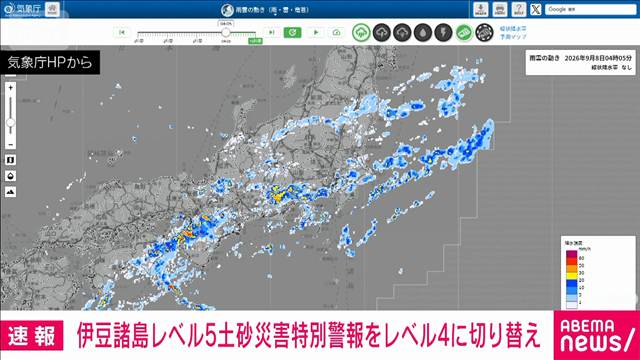Screen dimensions: 640x360
Task: Select the water droplet layer icon
Action: [x=423, y=32]
